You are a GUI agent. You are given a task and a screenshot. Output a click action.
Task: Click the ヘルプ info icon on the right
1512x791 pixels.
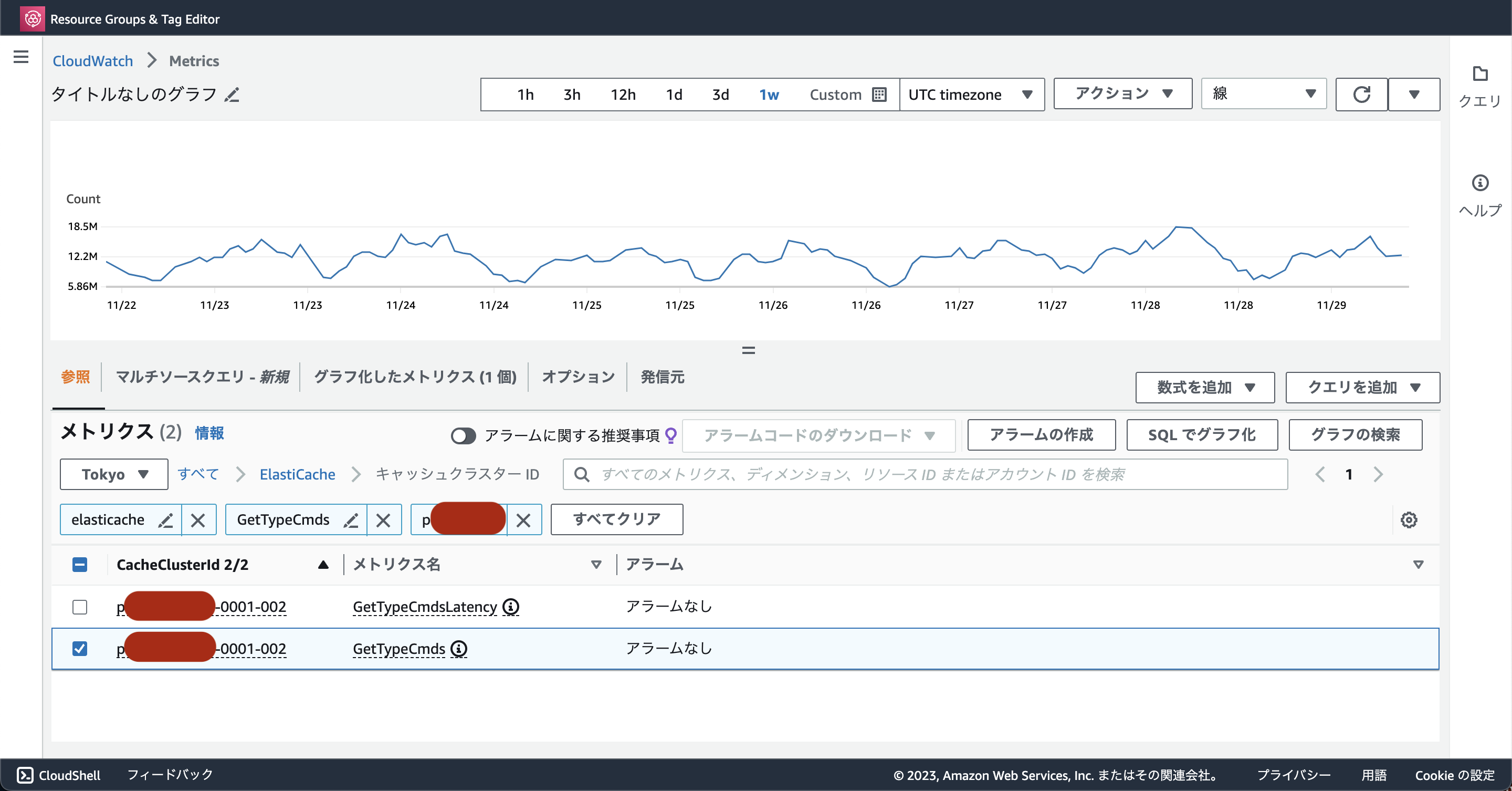[x=1480, y=183]
